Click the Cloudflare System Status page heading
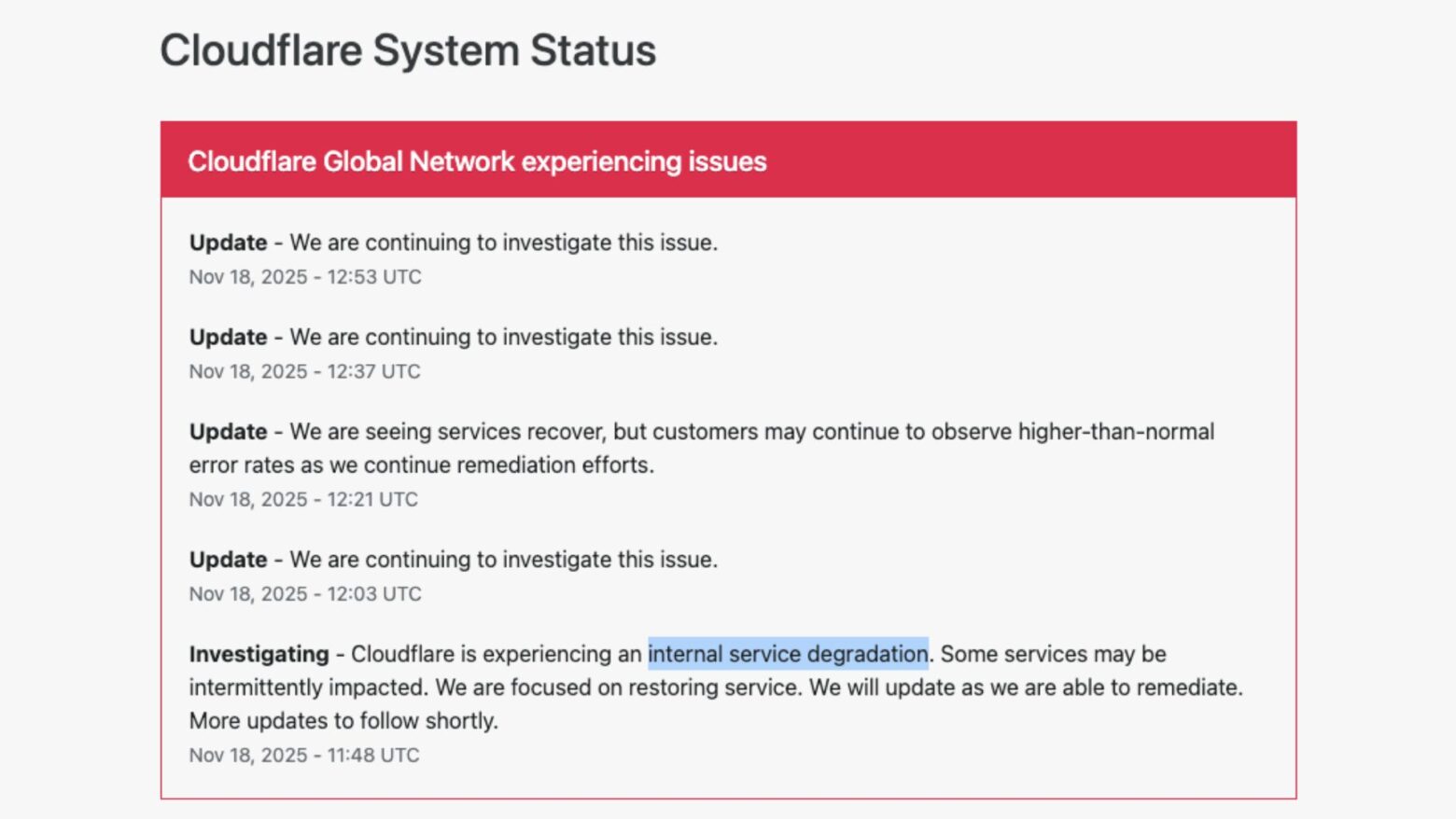Image resolution: width=1456 pixels, height=819 pixels. point(408,50)
